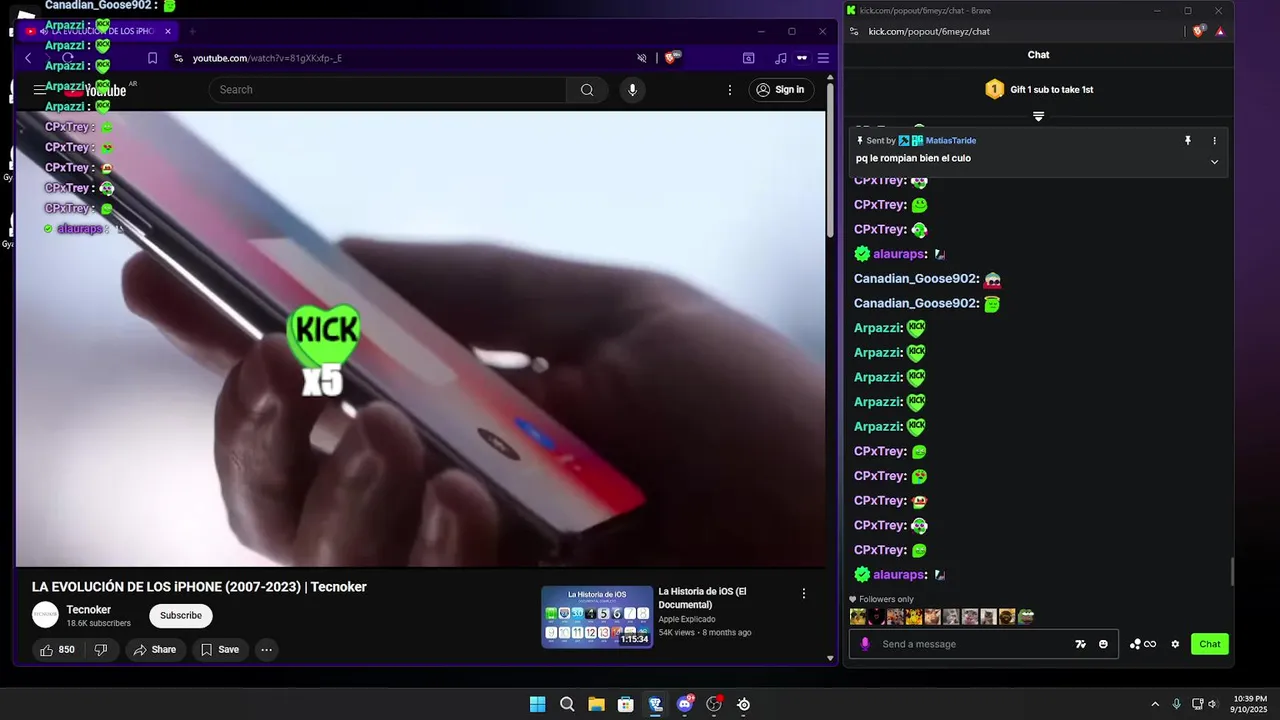Click the purple microphone icon in chat input
Image resolution: width=1280 pixels, height=720 pixels.
click(x=865, y=644)
